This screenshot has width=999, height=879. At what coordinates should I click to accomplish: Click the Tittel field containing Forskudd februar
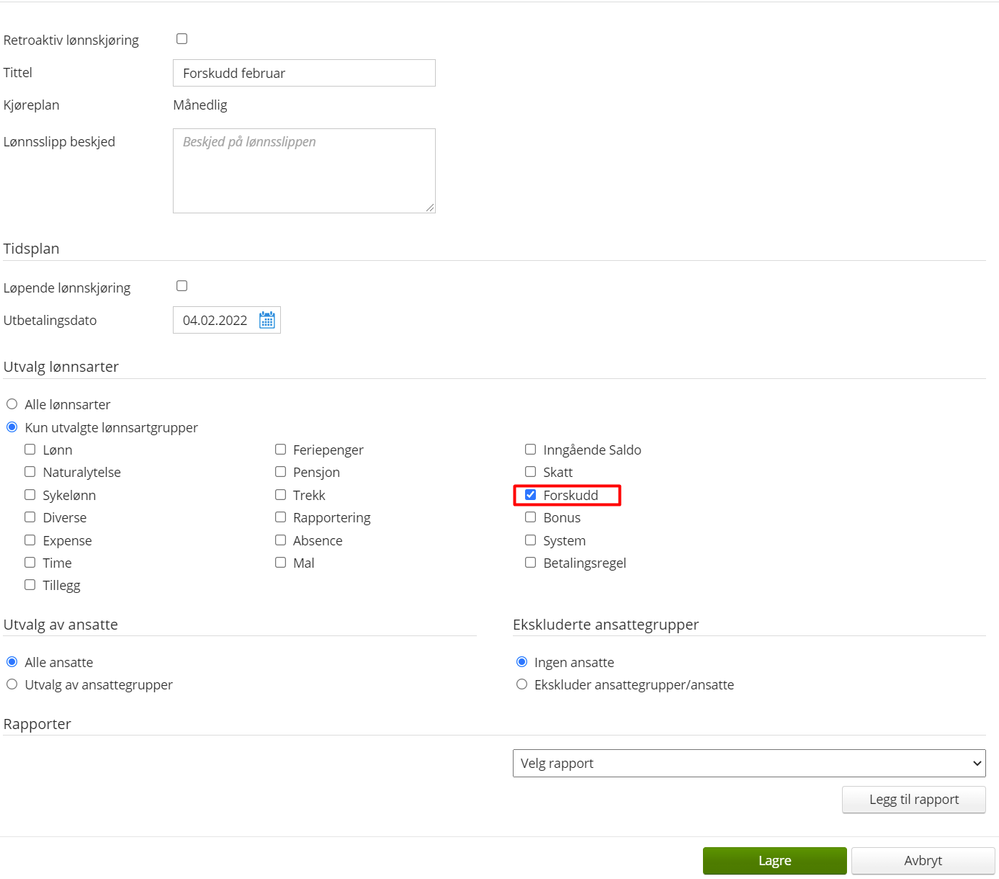click(x=304, y=73)
